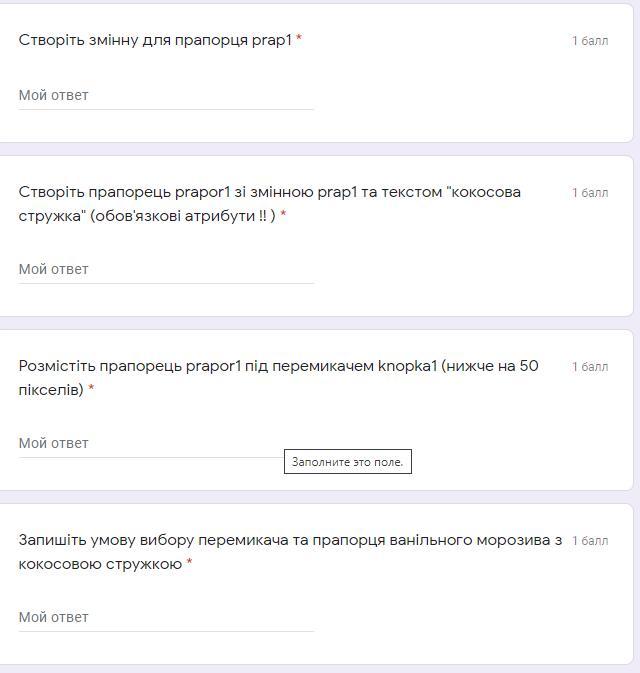Viewport: 640px width, 673px height.
Task: Click question text starting "Запишіть умову вибору"
Action: click(x=290, y=552)
